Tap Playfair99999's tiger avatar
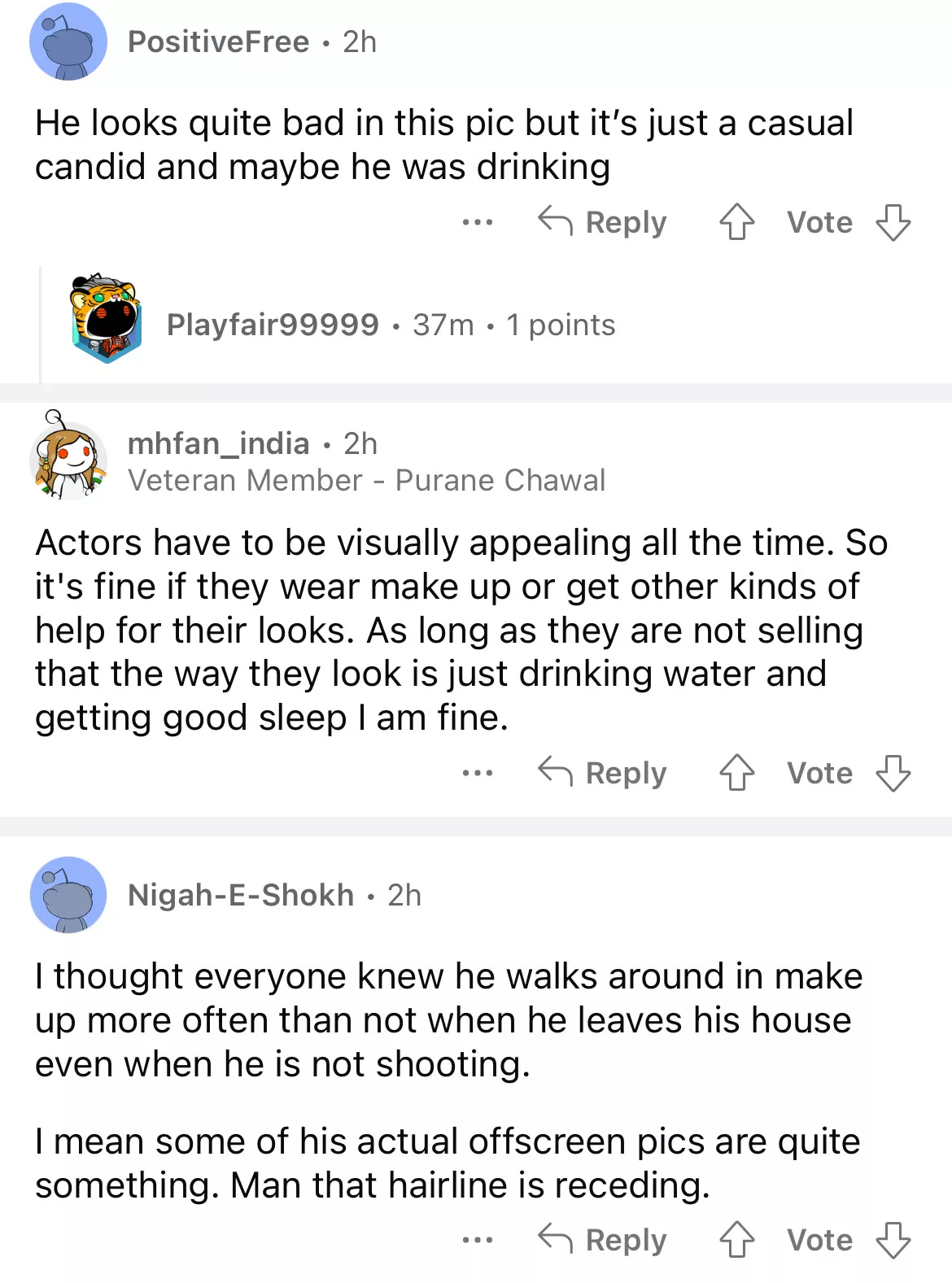The height and width of the screenshot is (1283, 952). pyautogui.click(x=106, y=319)
